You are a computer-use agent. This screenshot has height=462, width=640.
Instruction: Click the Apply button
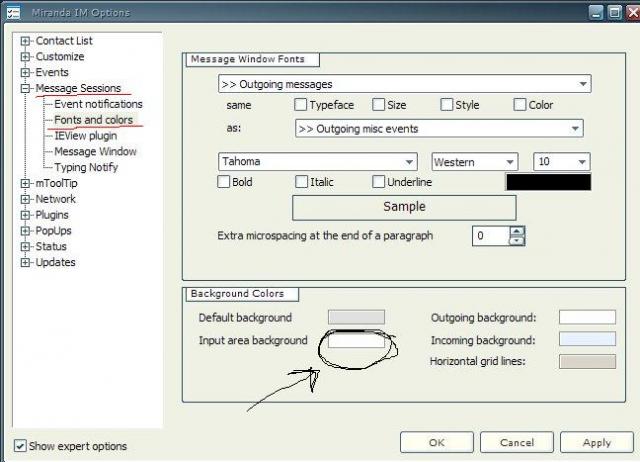click(597, 442)
